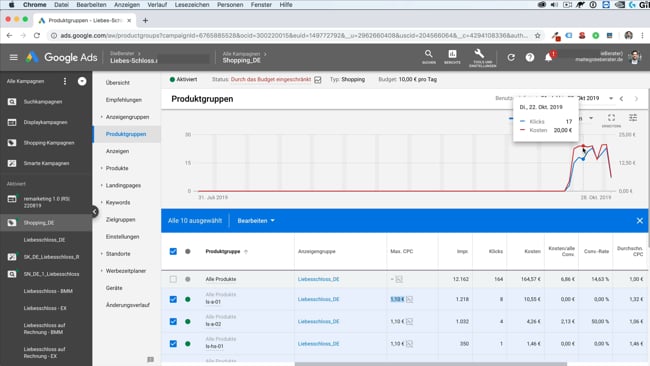Uncheck the ls-a-02 row checkbox
Viewport: 650px width, 366px height.
[173, 322]
